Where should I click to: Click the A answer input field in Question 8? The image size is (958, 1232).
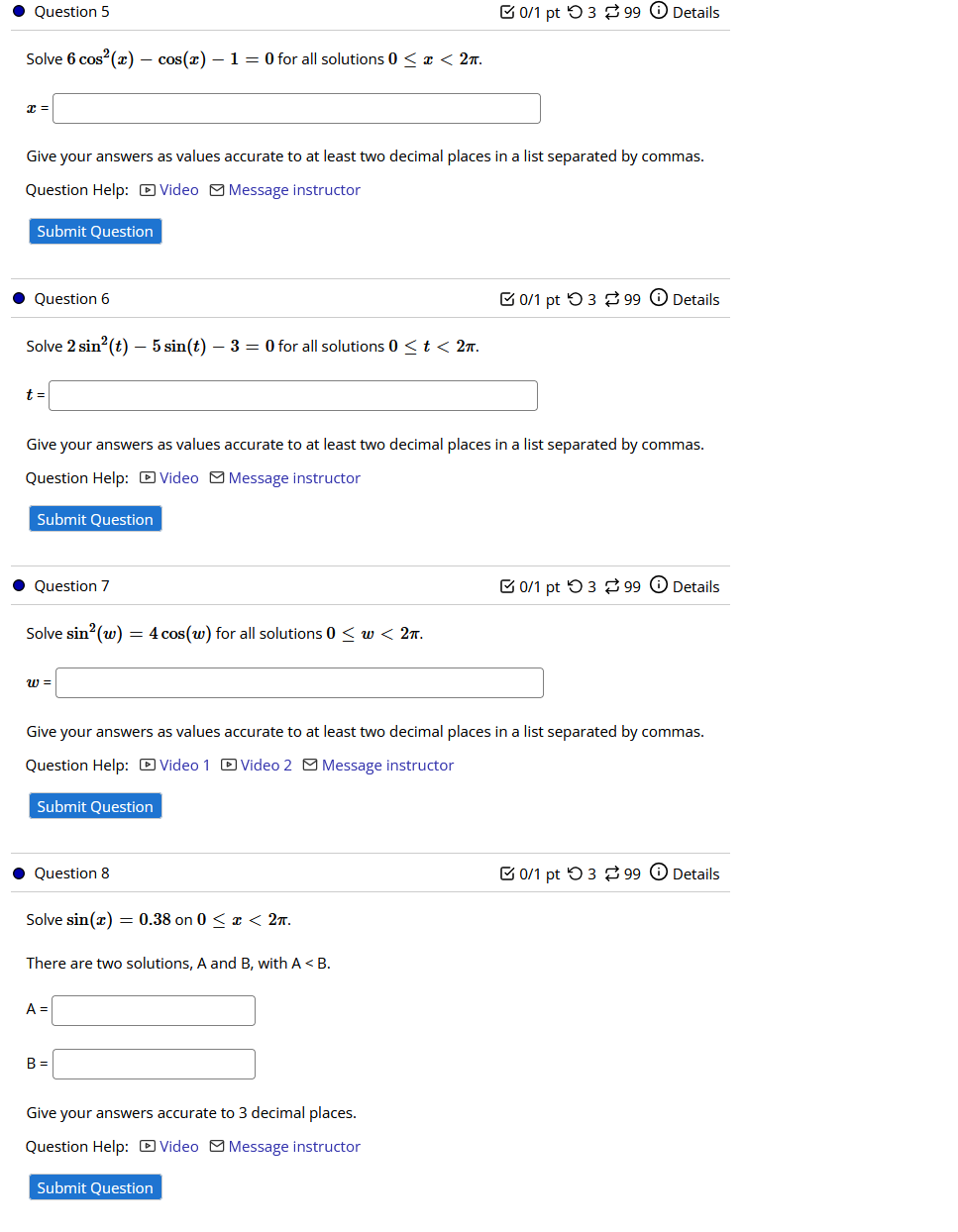[x=153, y=1010]
